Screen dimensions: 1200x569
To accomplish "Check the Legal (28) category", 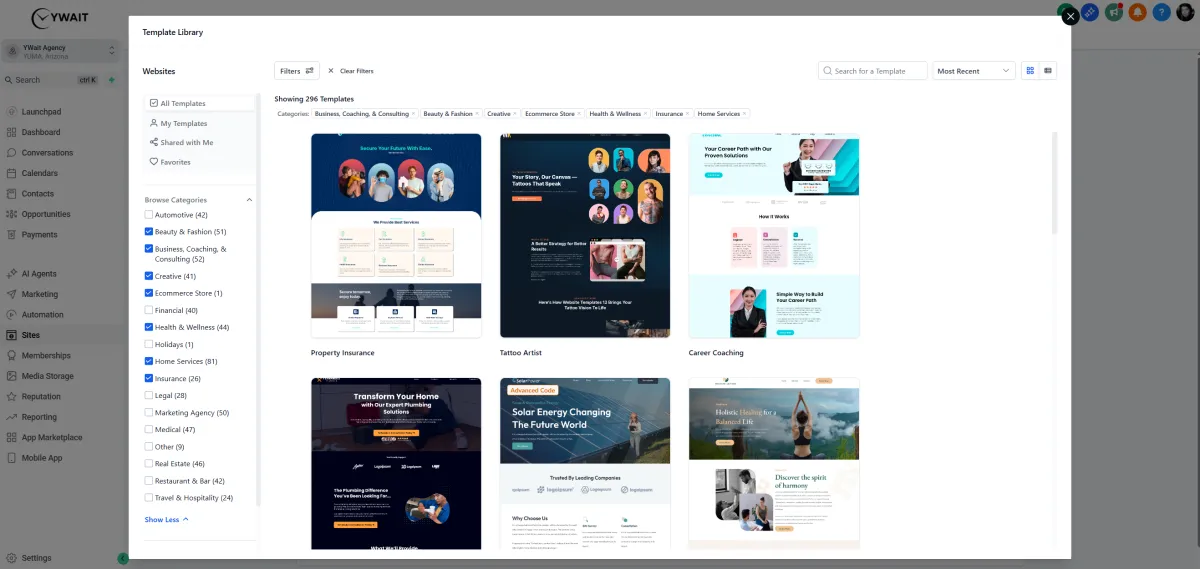I will click(x=149, y=395).
